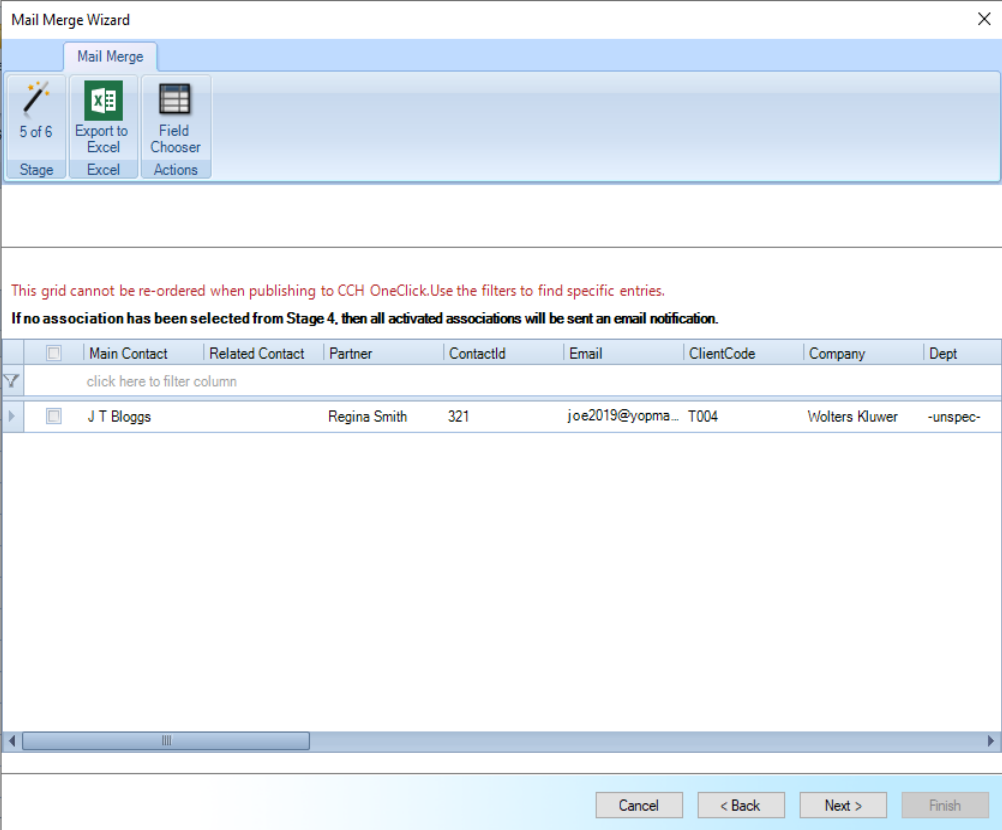The height and width of the screenshot is (830, 1002).
Task: Click the Related Contact column header
Action: [x=263, y=353]
